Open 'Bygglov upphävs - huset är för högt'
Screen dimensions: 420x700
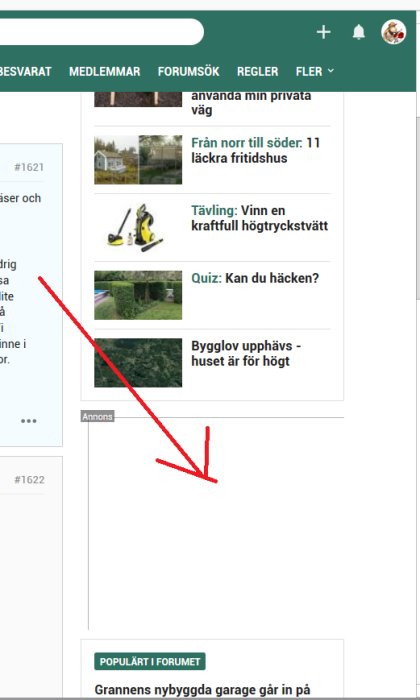coord(246,353)
